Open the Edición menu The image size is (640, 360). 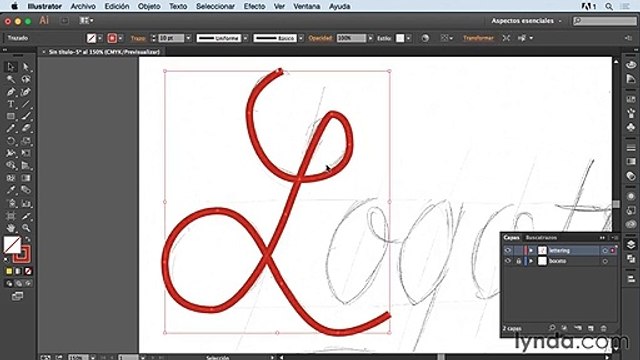click(x=117, y=6)
